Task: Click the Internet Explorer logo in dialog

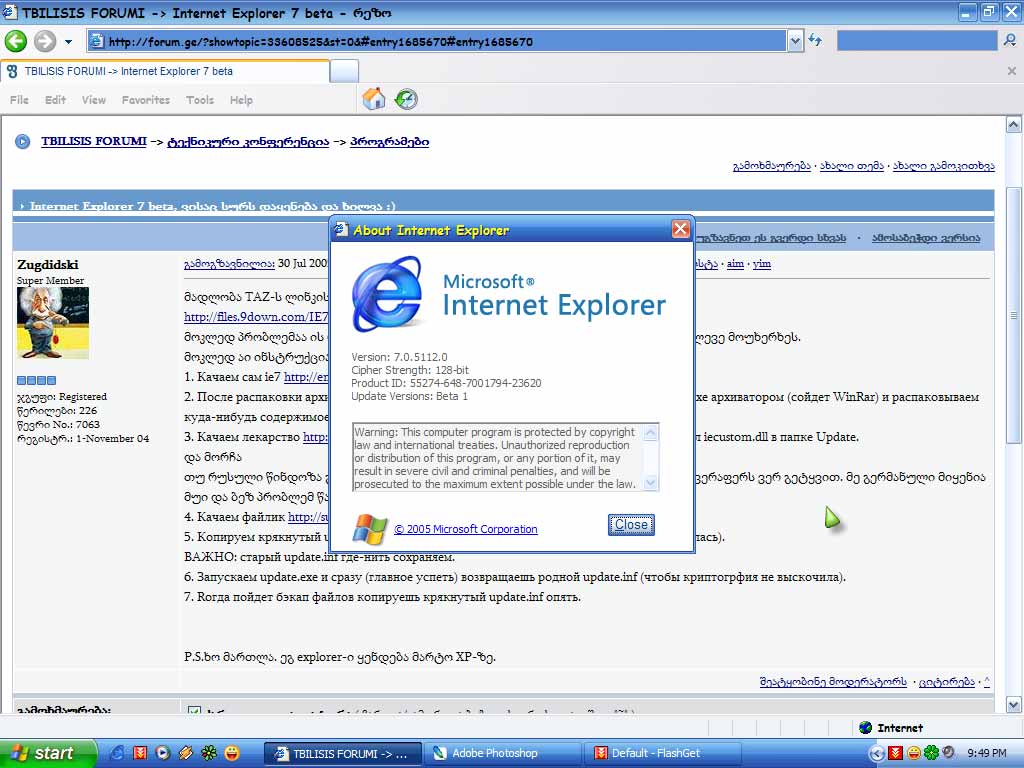Action: pyautogui.click(x=387, y=293)
